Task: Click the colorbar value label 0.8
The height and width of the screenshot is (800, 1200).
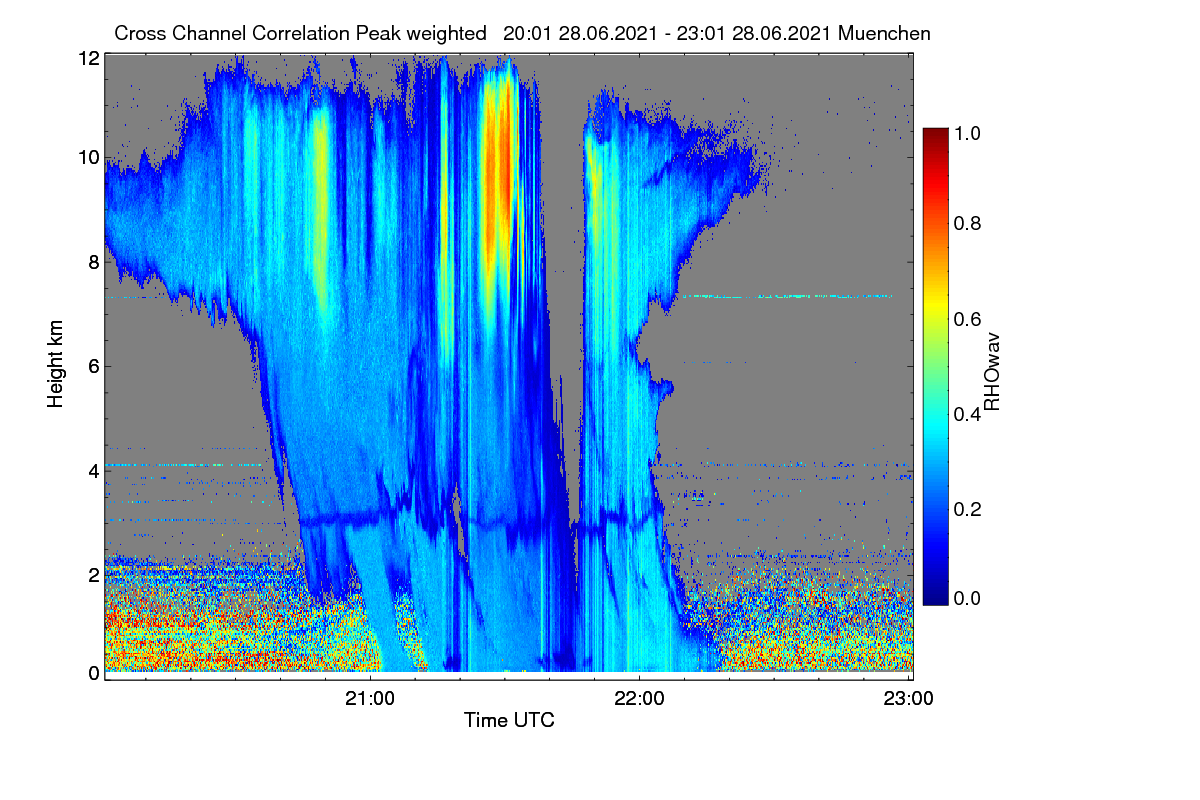Action: pyautogui.click(x=967, y=223)
